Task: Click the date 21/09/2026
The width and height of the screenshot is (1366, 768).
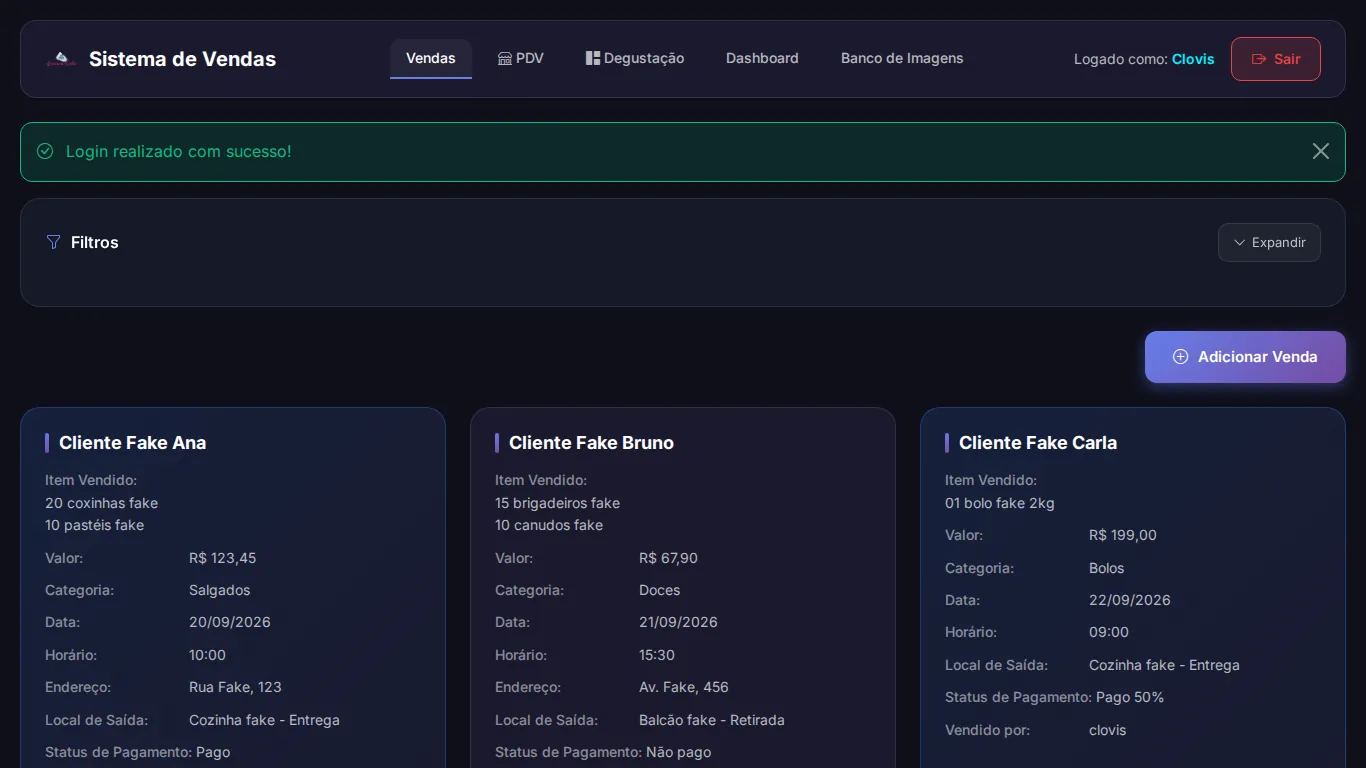Action: (678, 622)
